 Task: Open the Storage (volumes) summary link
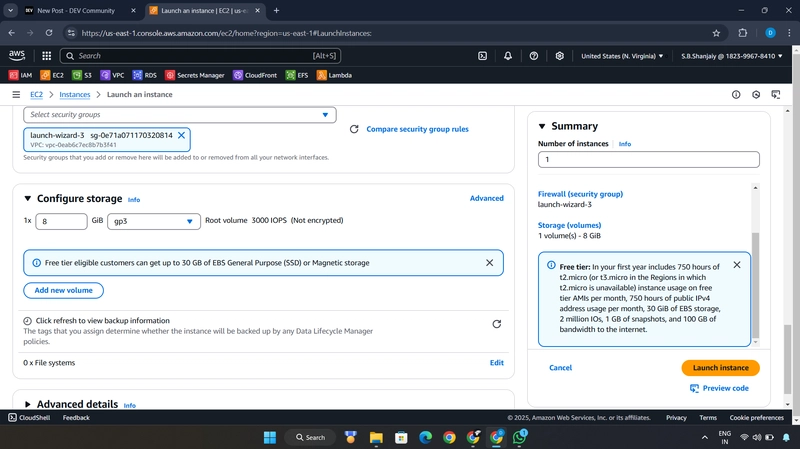pos(569,225)
